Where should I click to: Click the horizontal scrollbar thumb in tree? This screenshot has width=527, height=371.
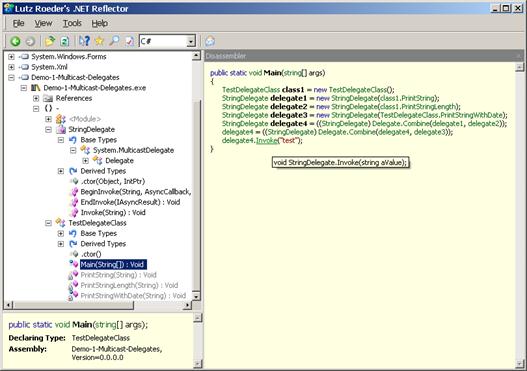coord(73,305)
